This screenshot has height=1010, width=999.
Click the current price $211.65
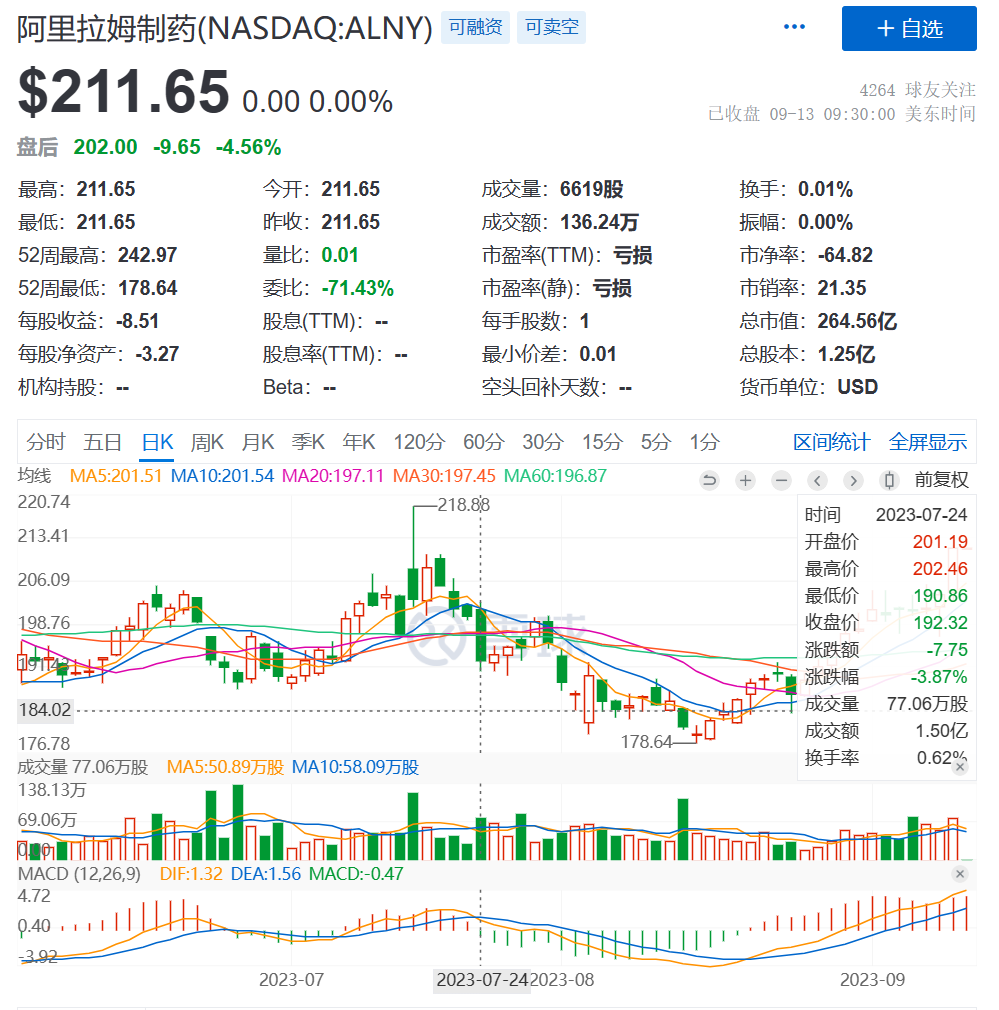click(x=124, y=91)
